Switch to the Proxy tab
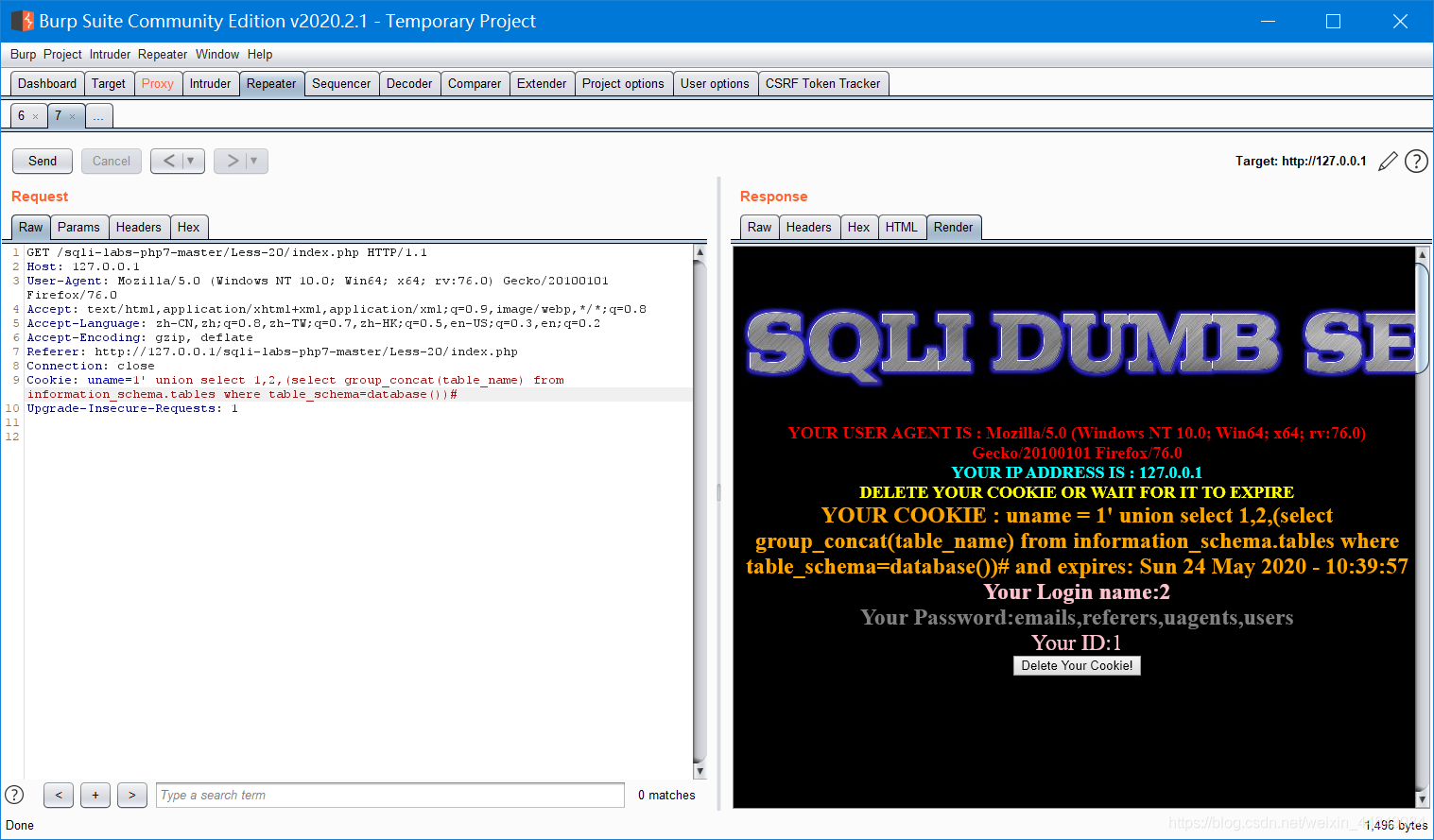 158,83
